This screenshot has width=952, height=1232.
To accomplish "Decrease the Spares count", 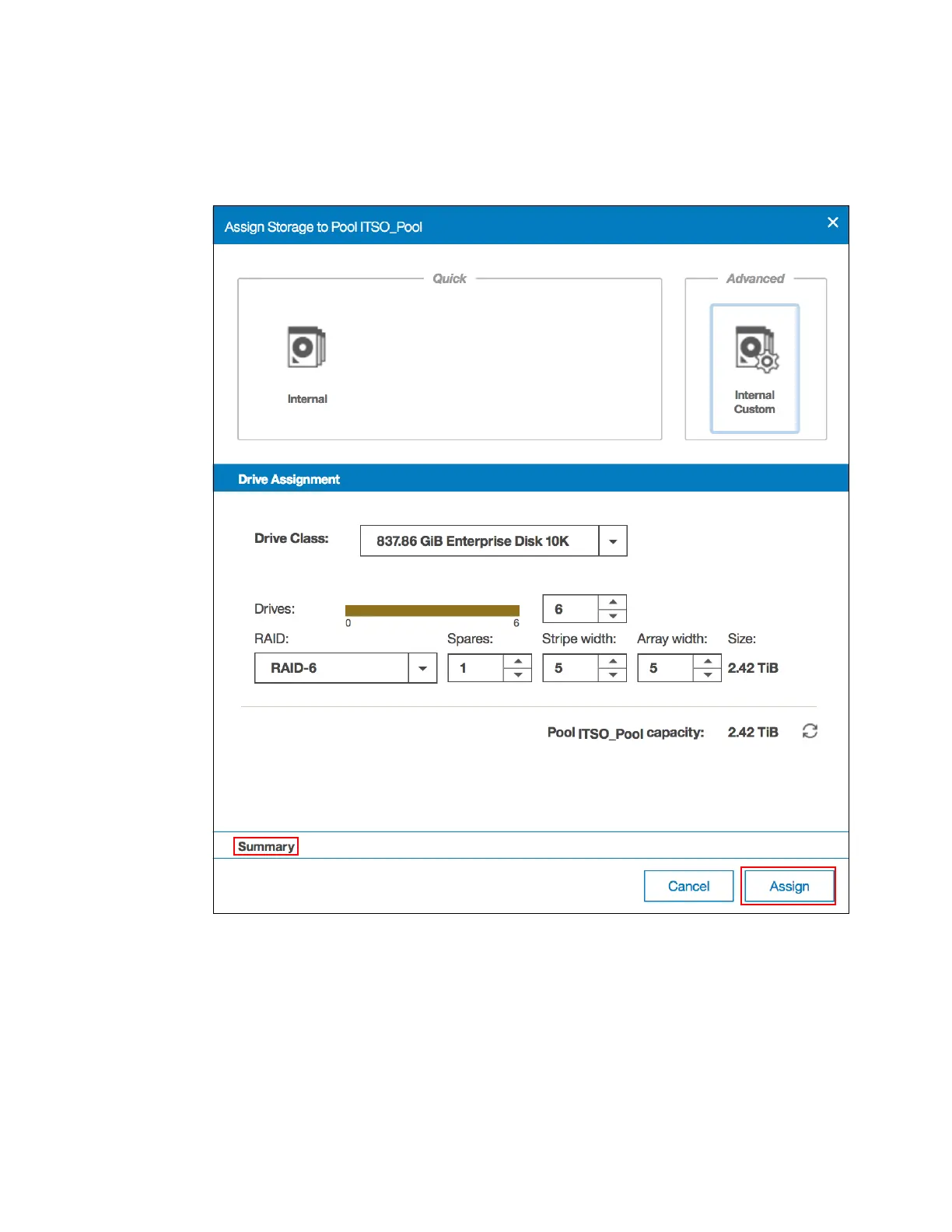I will coord(518,675).
